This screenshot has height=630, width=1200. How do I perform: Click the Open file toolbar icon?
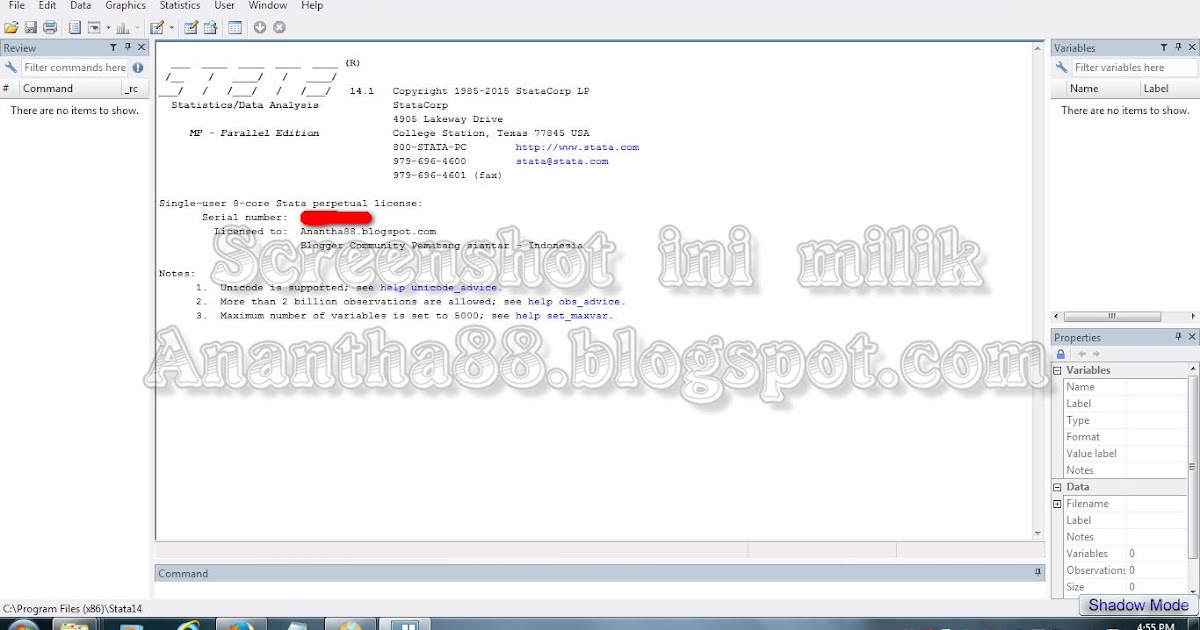click(x=11, y=28)
